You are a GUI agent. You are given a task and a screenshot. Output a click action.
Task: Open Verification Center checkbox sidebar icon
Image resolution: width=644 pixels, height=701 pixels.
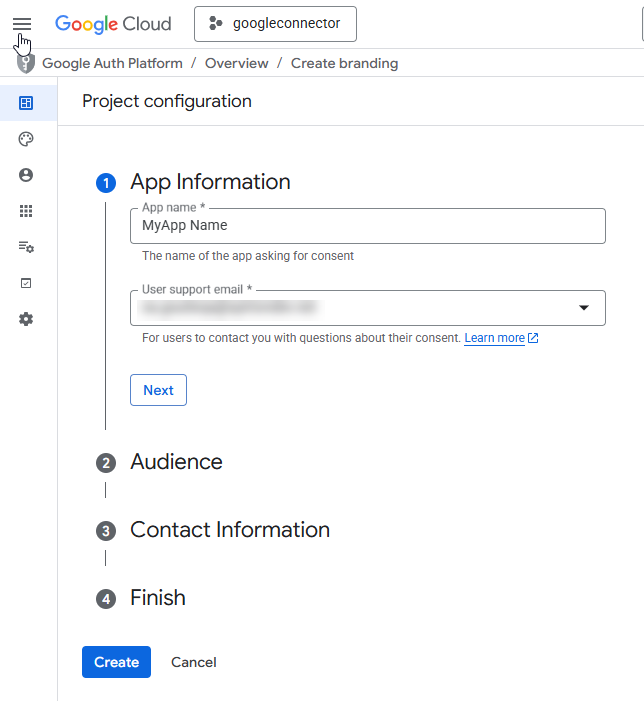tap(26, 283)
